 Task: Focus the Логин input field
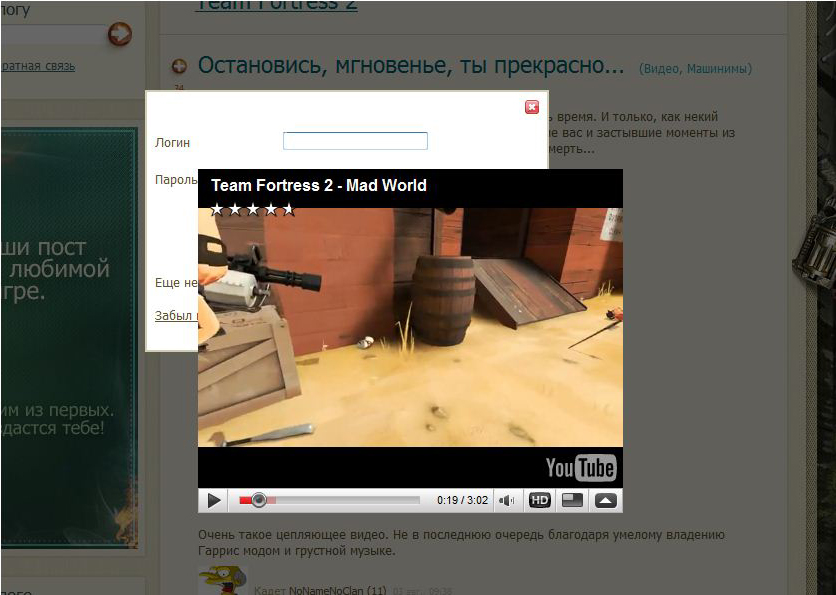click(355, 141)
